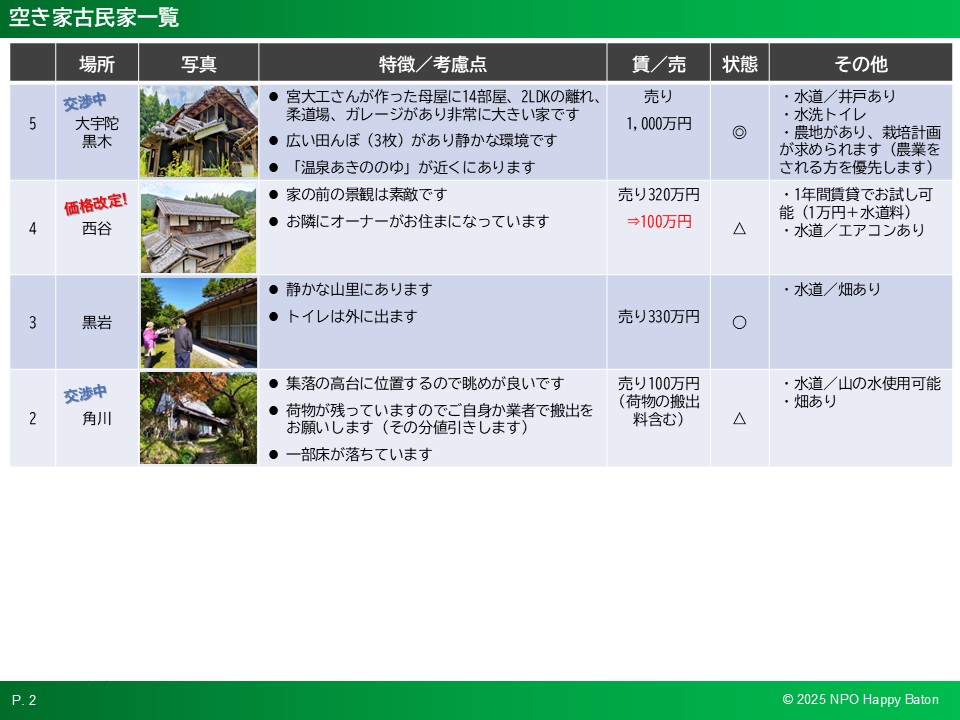Select the 賃／売 column header

(x=658, y=64)
